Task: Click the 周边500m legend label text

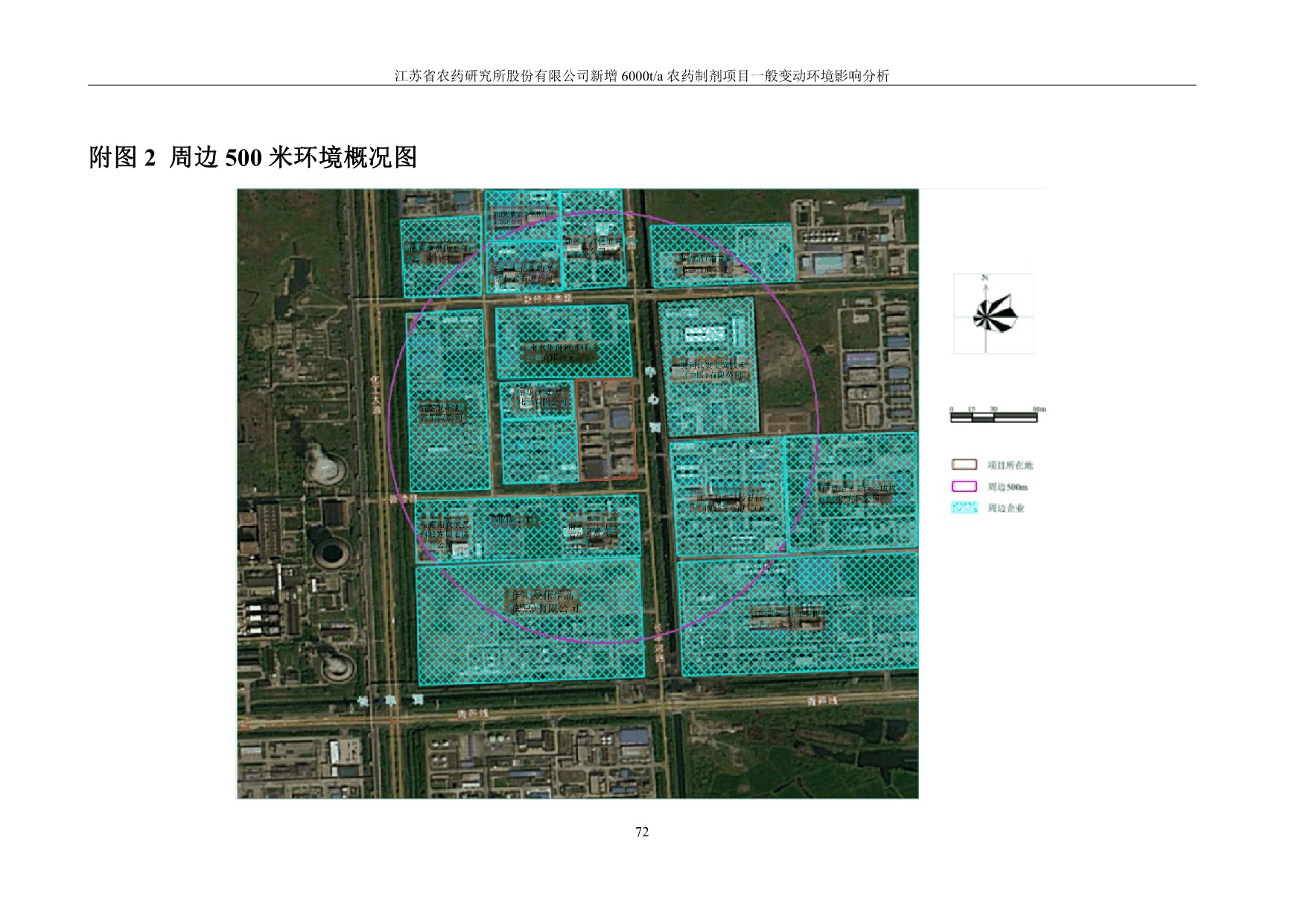Action: tap(1007, 487)
